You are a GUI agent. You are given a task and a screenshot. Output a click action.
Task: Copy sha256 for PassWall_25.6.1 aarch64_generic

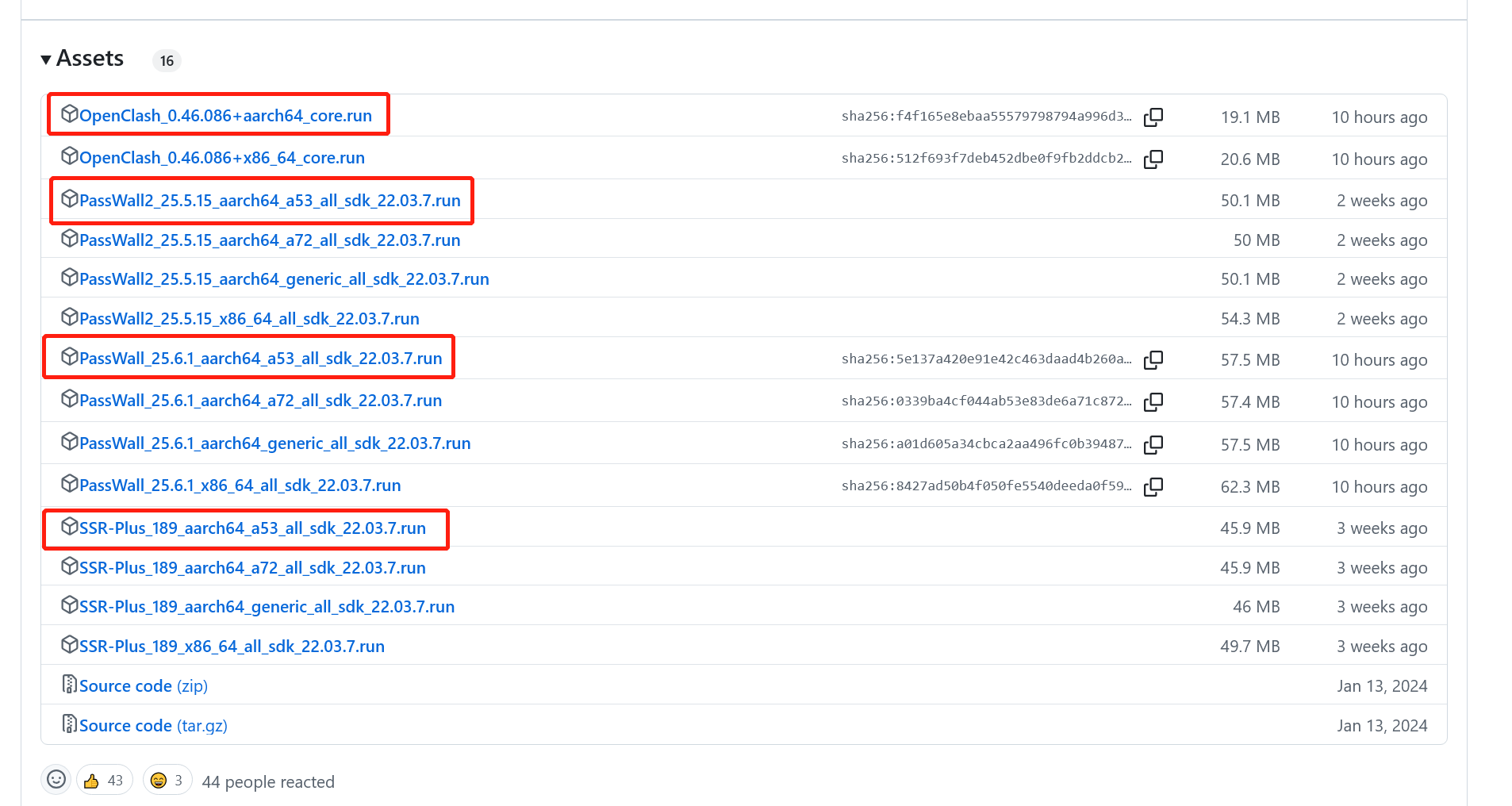(1153, 444)
